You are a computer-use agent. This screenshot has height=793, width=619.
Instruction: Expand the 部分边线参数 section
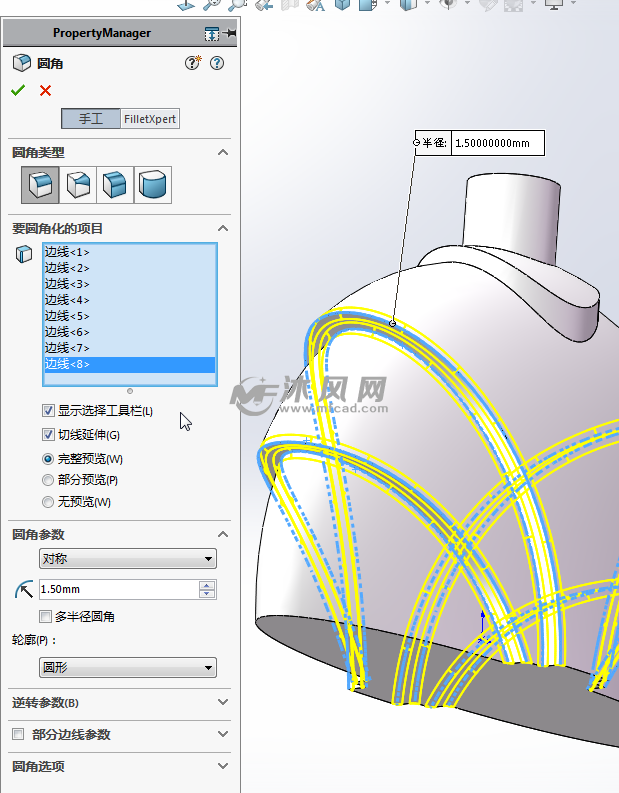pyautogui.click(x=223, y=734)
